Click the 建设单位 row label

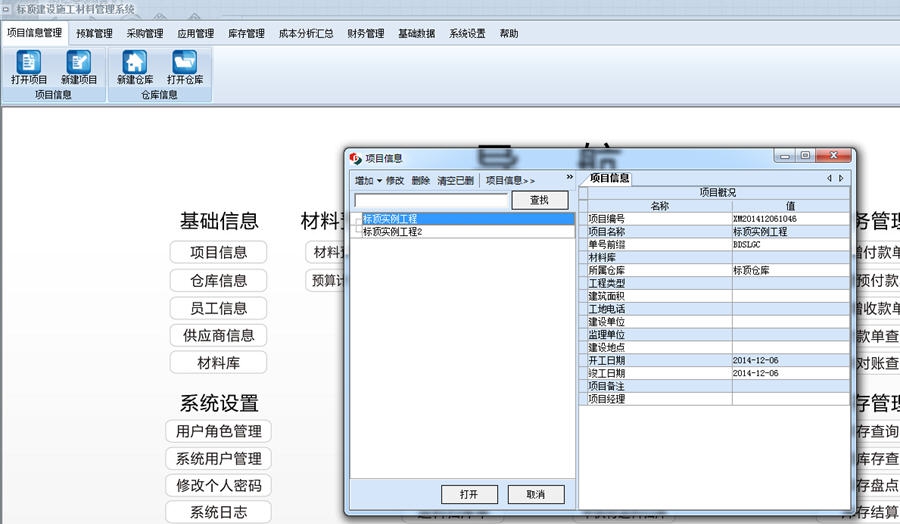607,321
